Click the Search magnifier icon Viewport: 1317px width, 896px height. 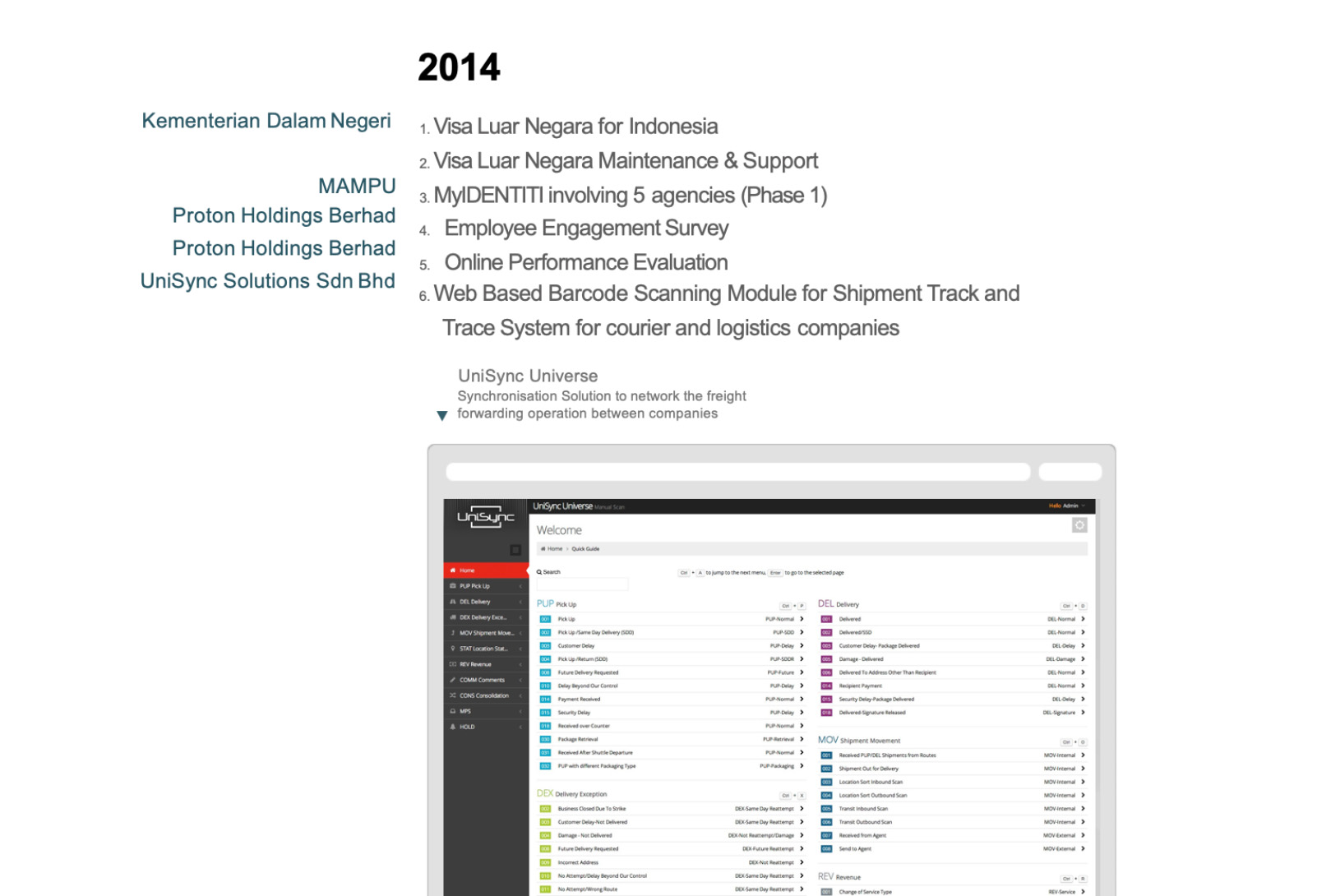(539, 572)
